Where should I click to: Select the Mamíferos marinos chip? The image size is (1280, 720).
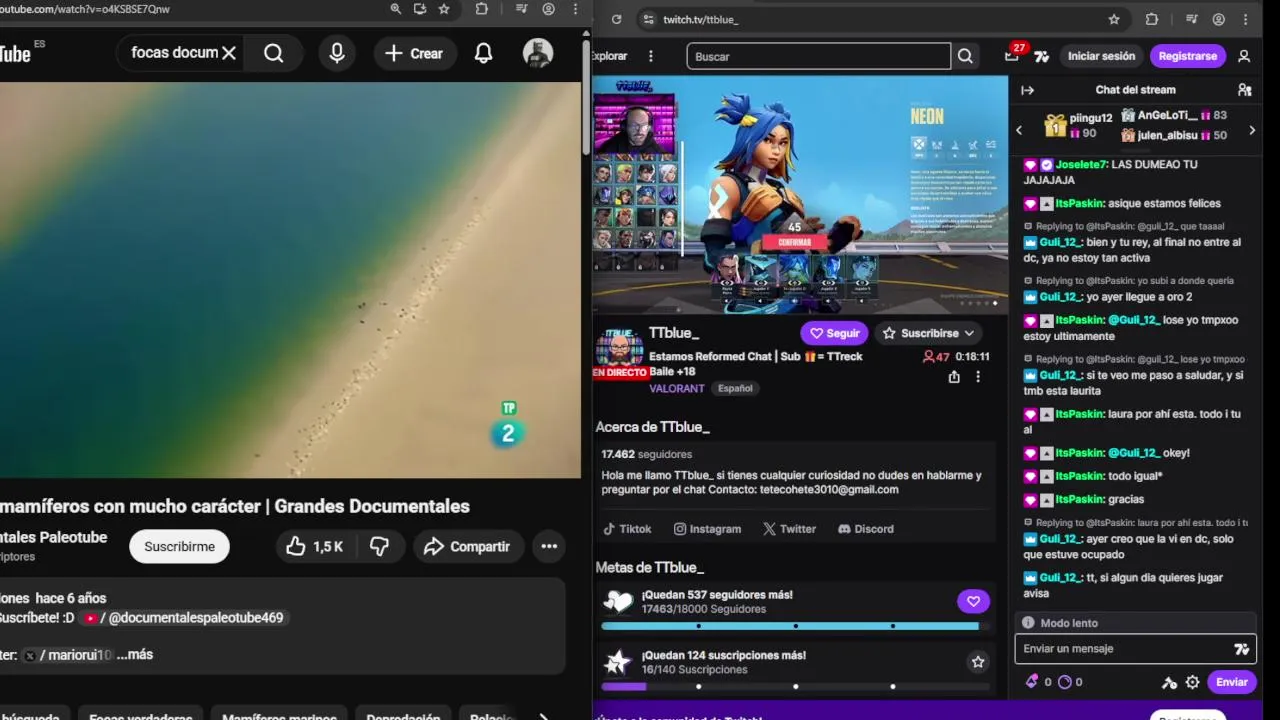point(279,714)
